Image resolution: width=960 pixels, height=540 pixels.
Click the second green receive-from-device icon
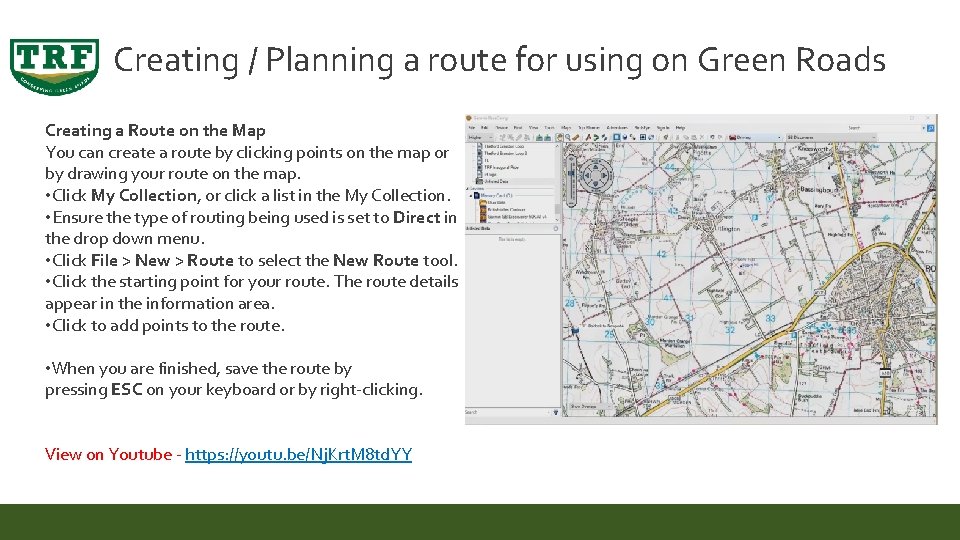pyautogui.click(x=547, y=137)
